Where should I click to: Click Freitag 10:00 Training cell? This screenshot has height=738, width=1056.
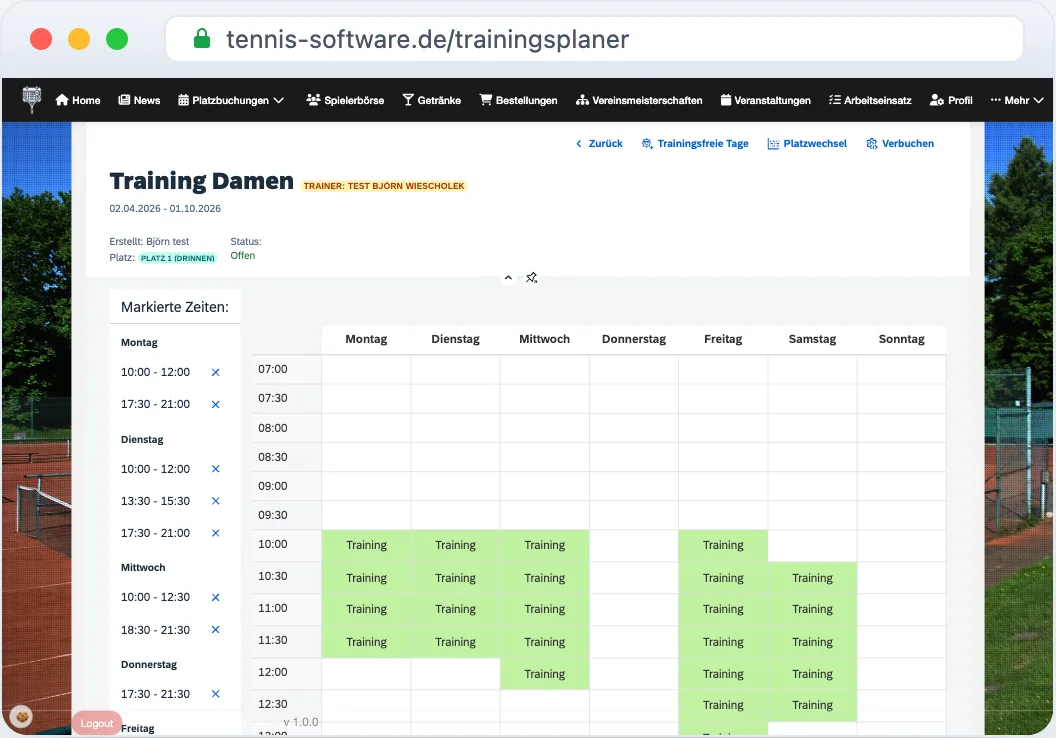723,545
